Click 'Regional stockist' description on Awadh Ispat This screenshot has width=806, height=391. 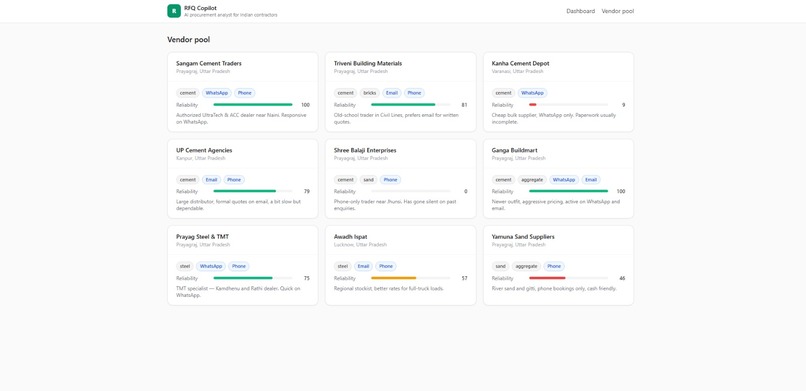389,288
